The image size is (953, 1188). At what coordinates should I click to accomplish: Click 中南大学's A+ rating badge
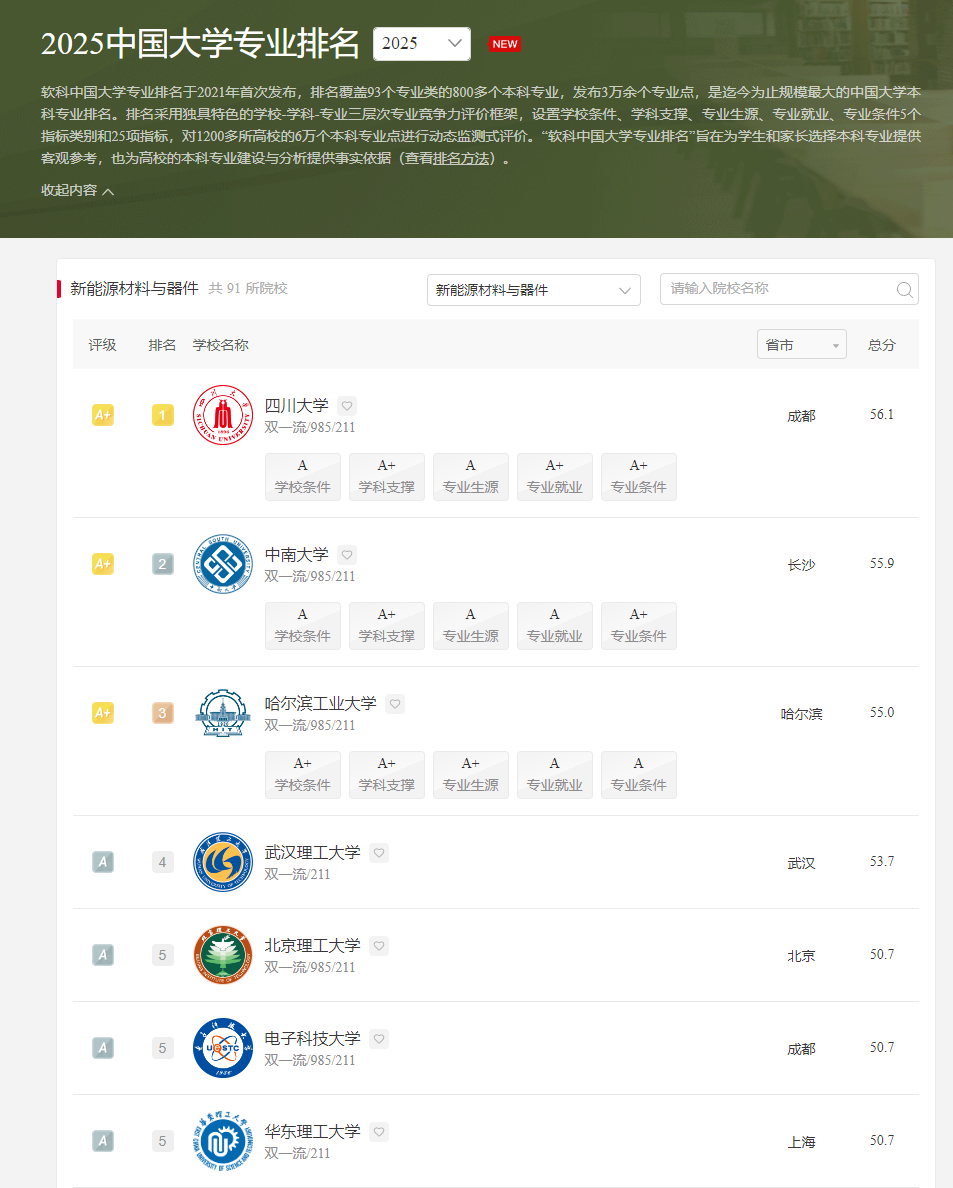[103, 564]
